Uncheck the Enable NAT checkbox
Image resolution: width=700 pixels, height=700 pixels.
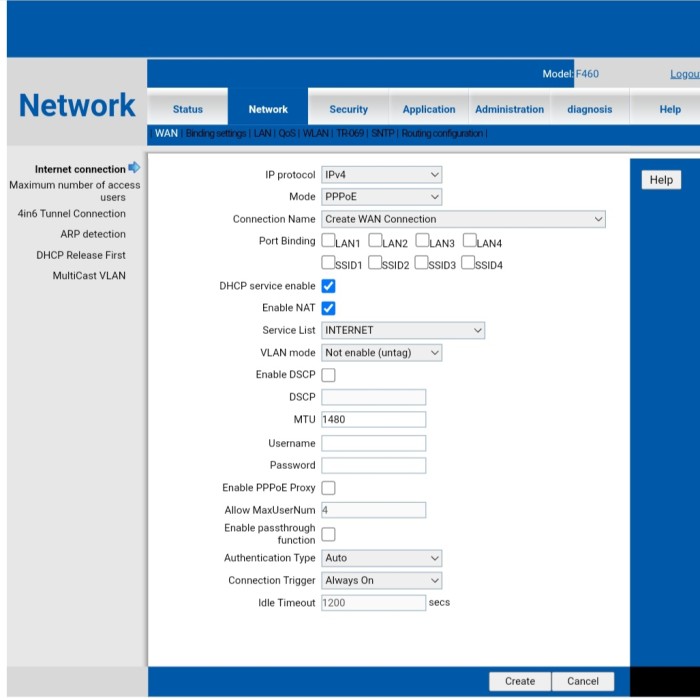[329, 308]
